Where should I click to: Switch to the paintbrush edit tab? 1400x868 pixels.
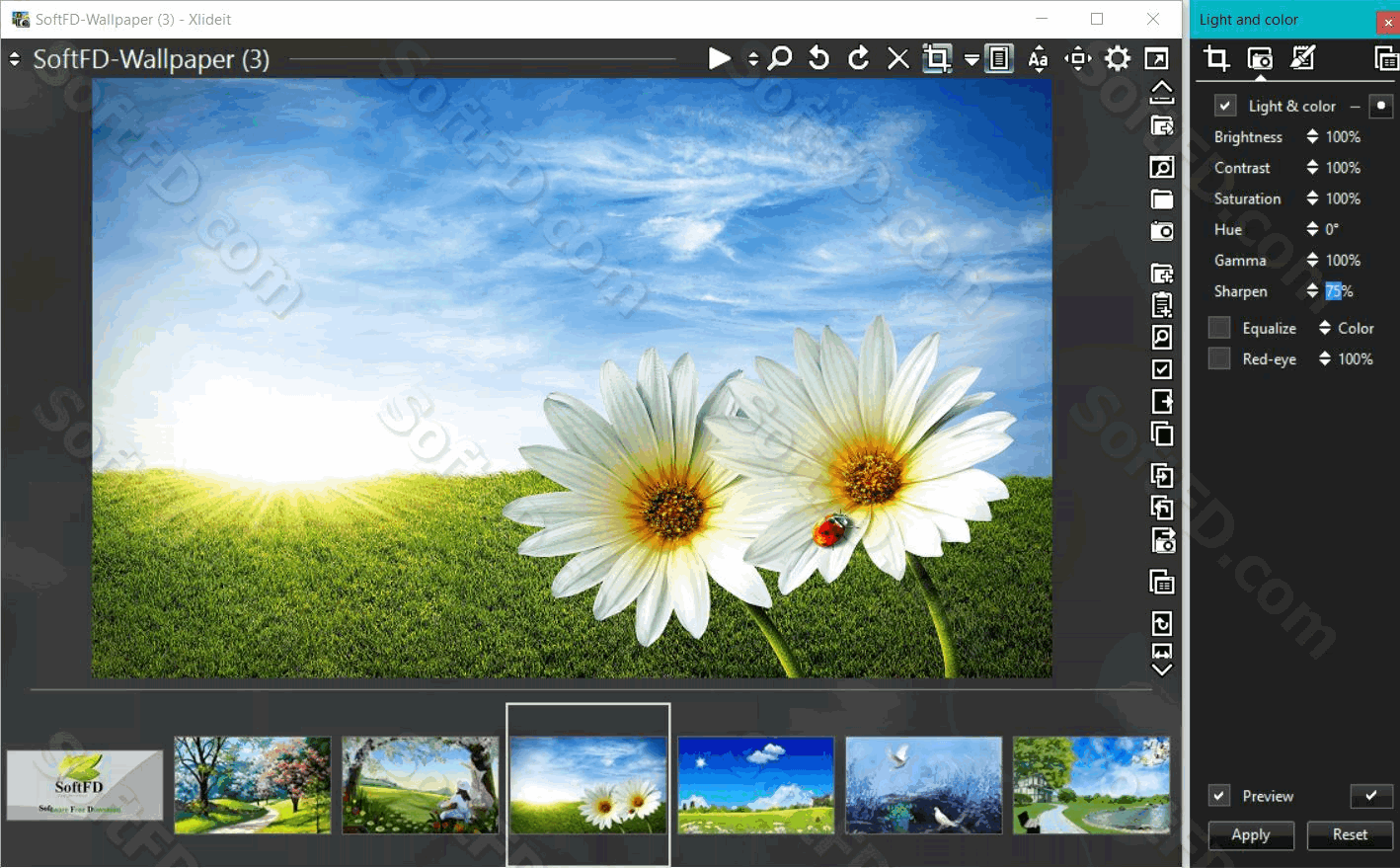click(1303, 59)
